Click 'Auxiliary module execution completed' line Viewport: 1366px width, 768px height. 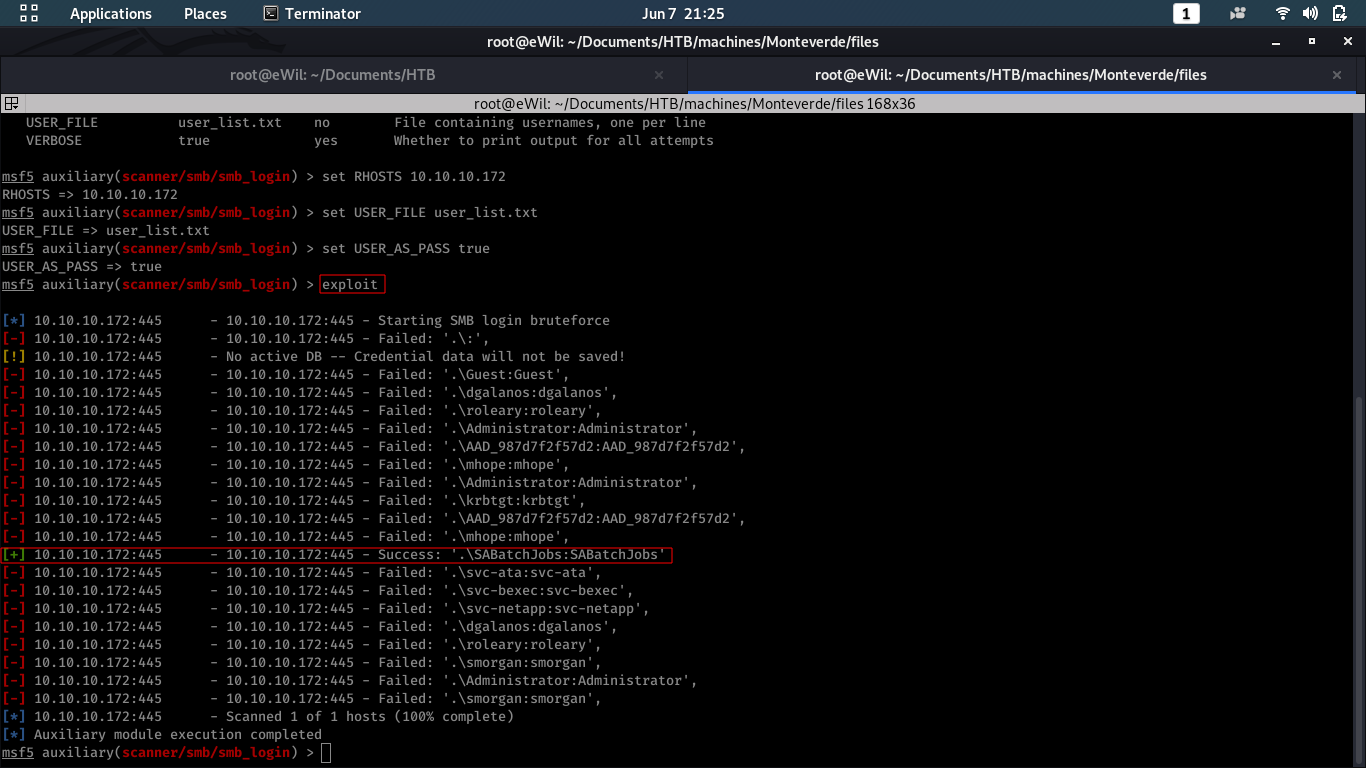162,735
